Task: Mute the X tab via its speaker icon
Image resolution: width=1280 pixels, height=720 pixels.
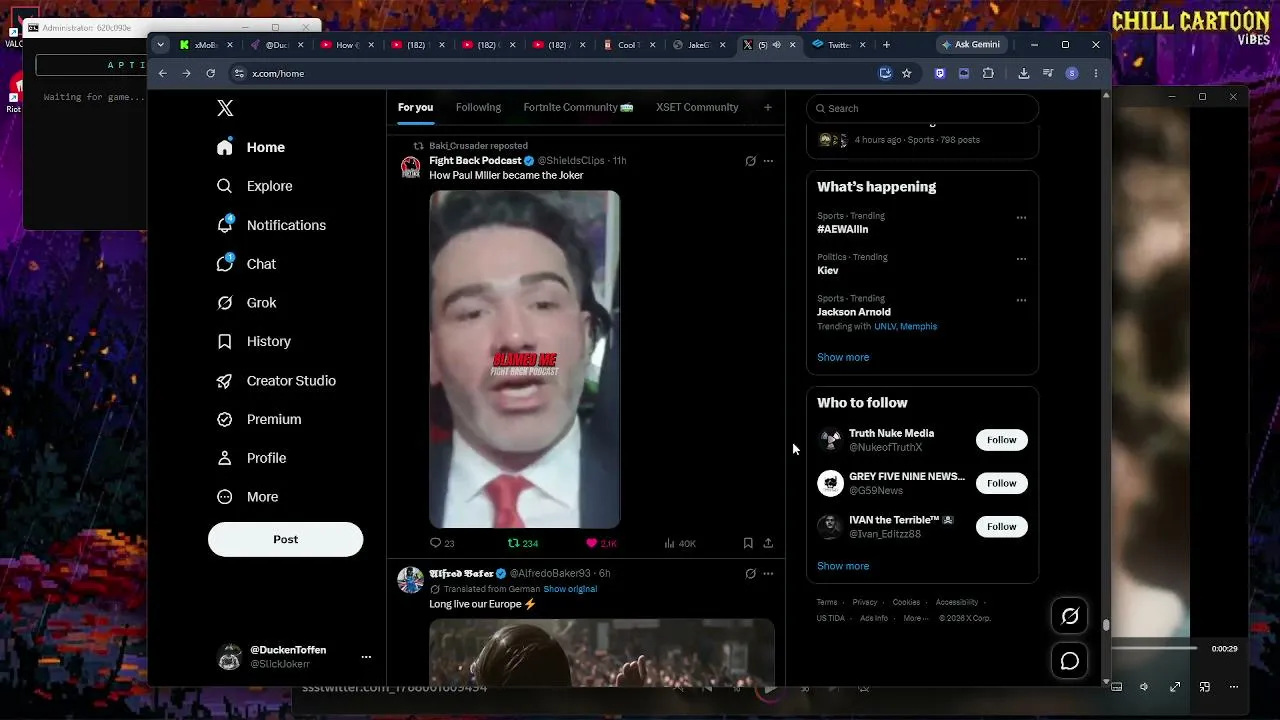Action: [776, 45]
